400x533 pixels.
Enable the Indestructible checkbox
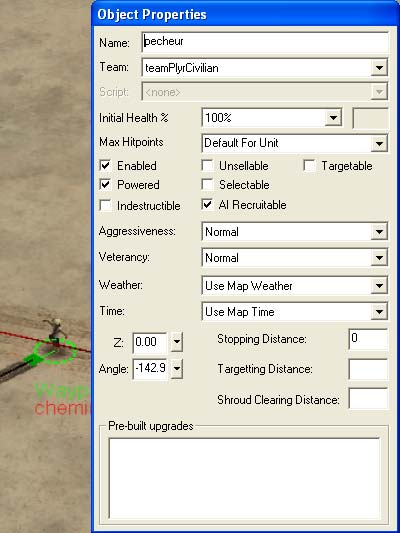point(105,205)
